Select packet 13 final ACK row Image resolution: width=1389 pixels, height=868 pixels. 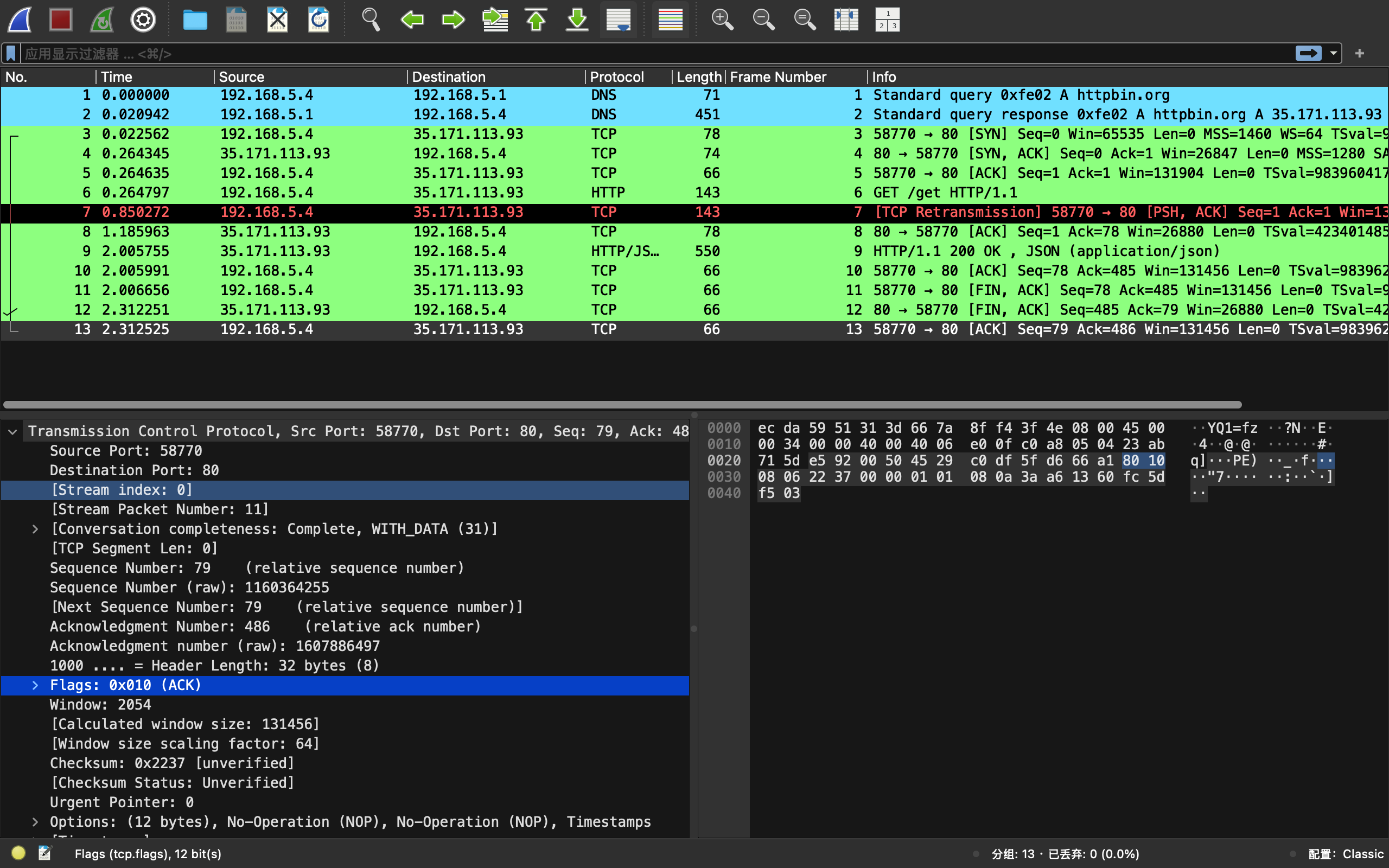click(x=694, y=329)
